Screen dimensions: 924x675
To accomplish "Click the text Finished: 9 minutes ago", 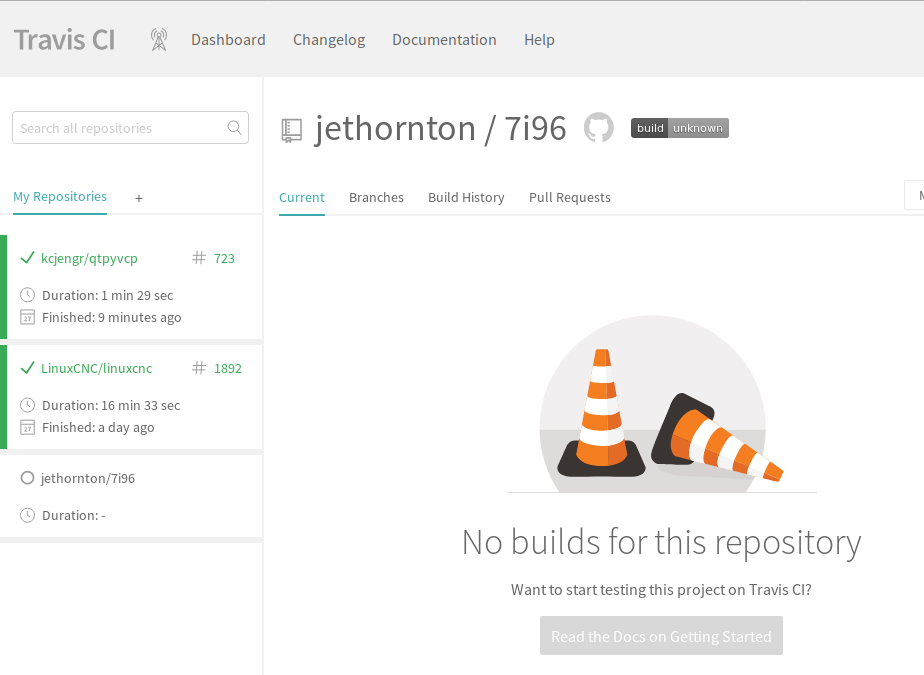I will click(x=111, y=317).
